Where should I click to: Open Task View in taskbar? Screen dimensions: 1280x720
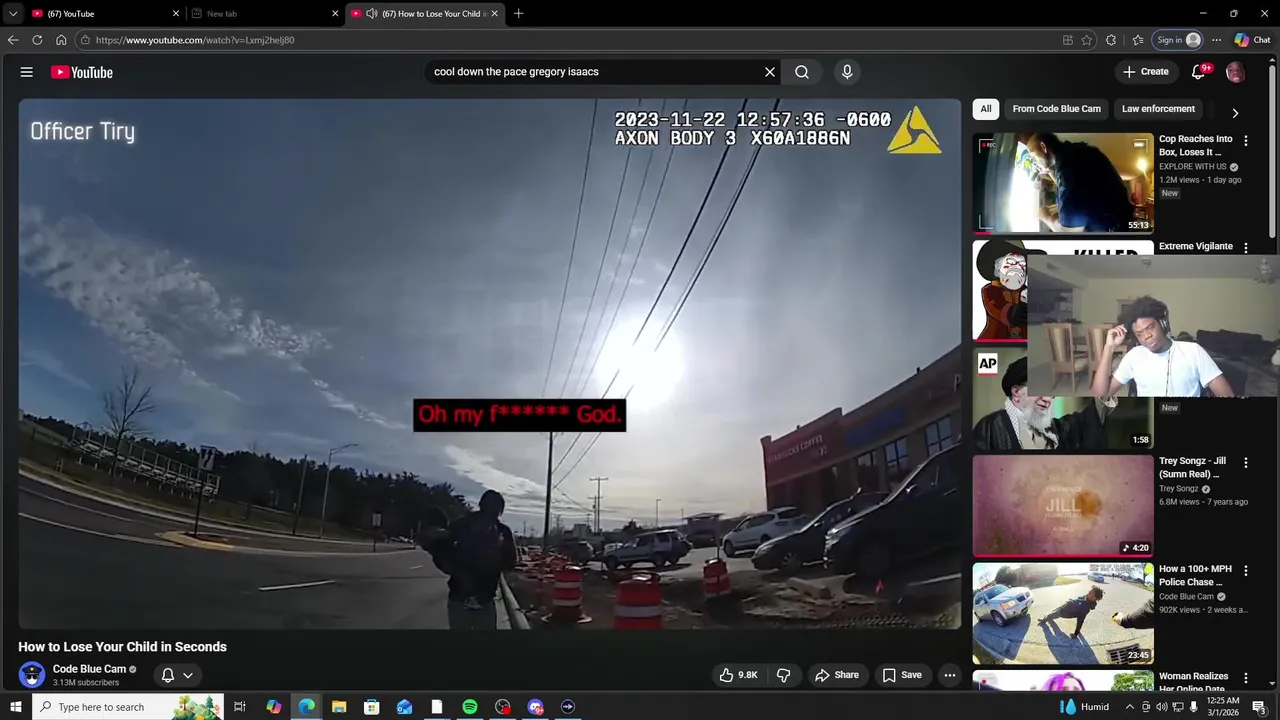point(240,707)
